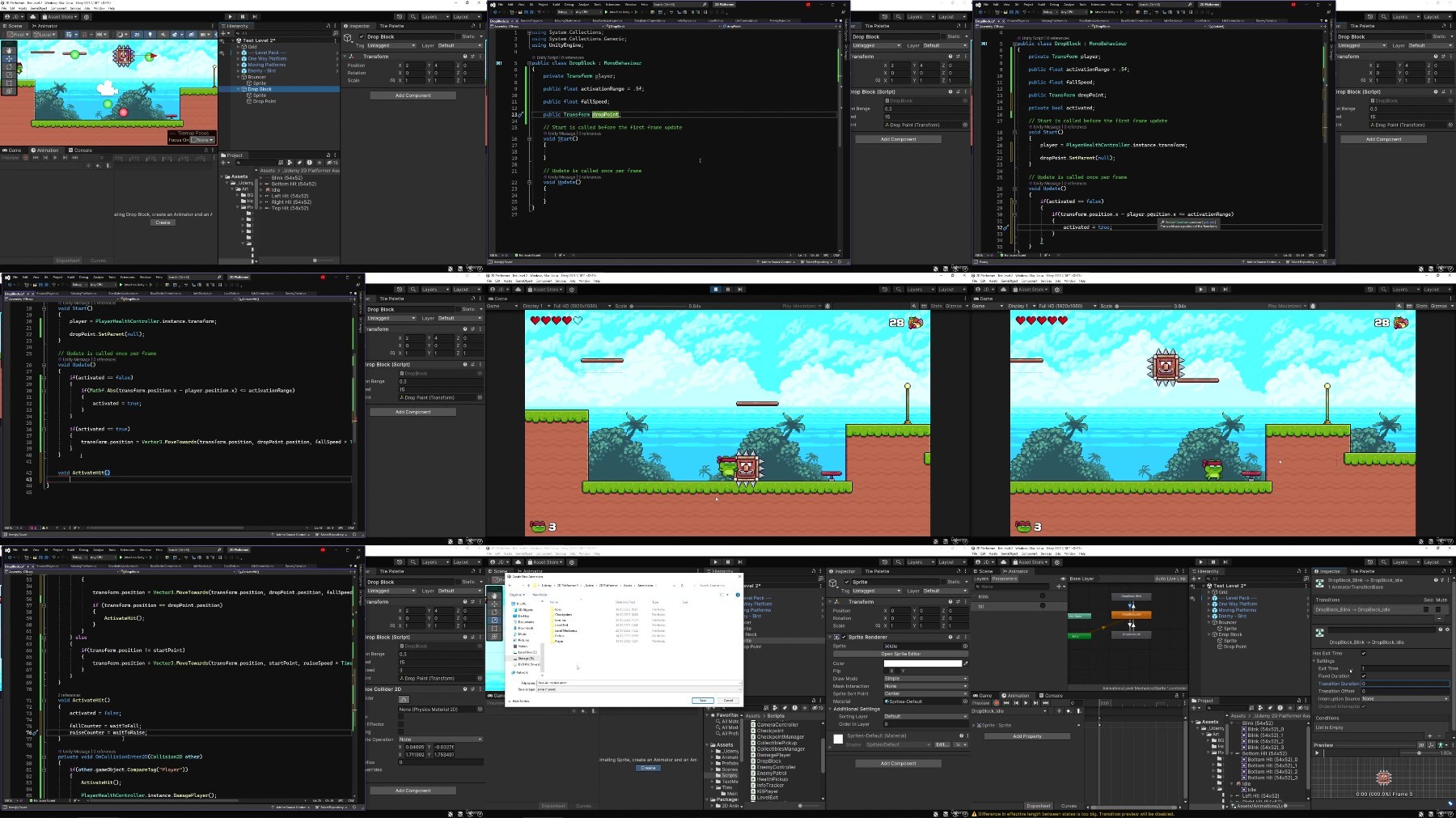Toggle Fixed Duration checkbox
This screenshot has width=1456, height=818.
pos(1364,676)
